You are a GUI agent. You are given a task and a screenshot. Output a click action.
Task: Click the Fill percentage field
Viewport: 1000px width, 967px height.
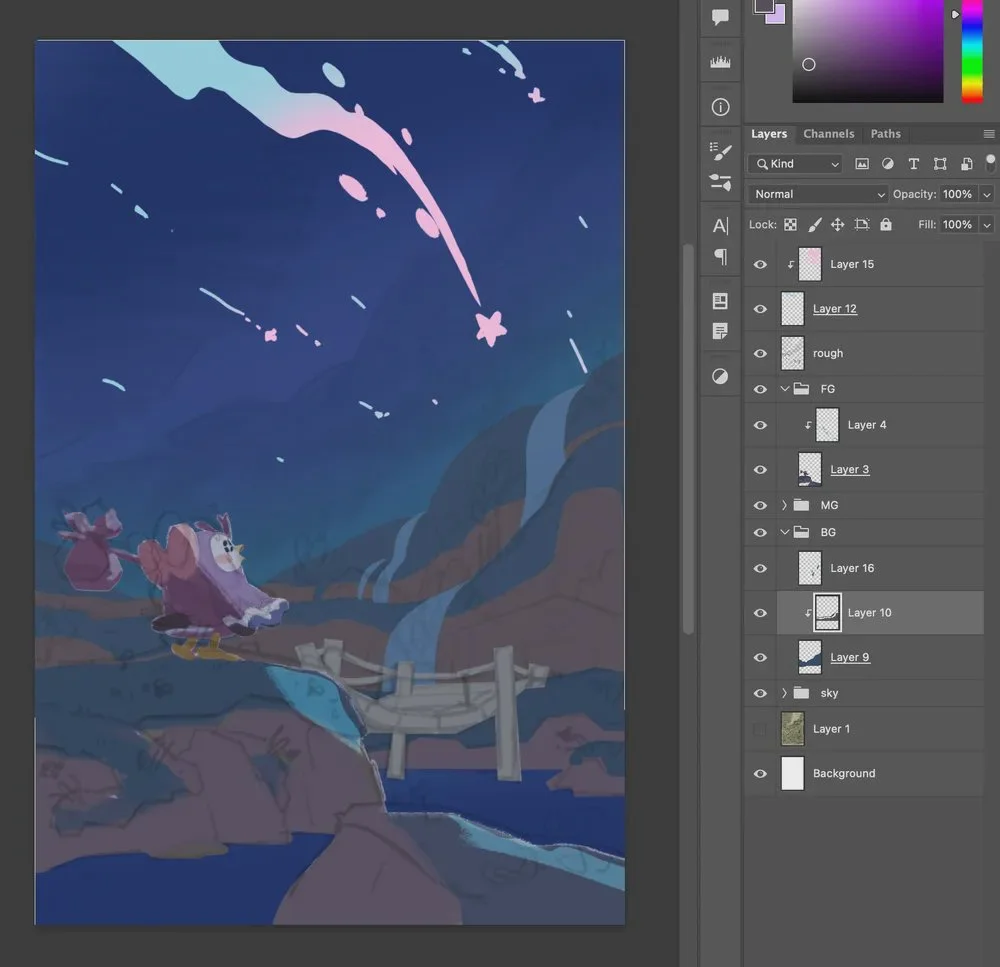[958, 225]
